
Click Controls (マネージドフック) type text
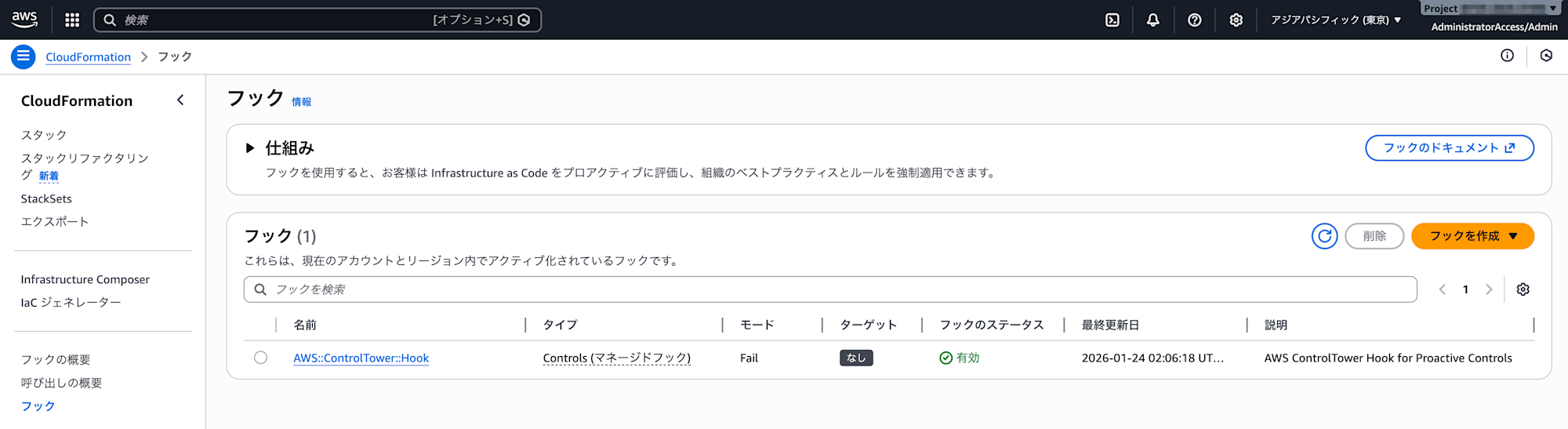(617, 358)
